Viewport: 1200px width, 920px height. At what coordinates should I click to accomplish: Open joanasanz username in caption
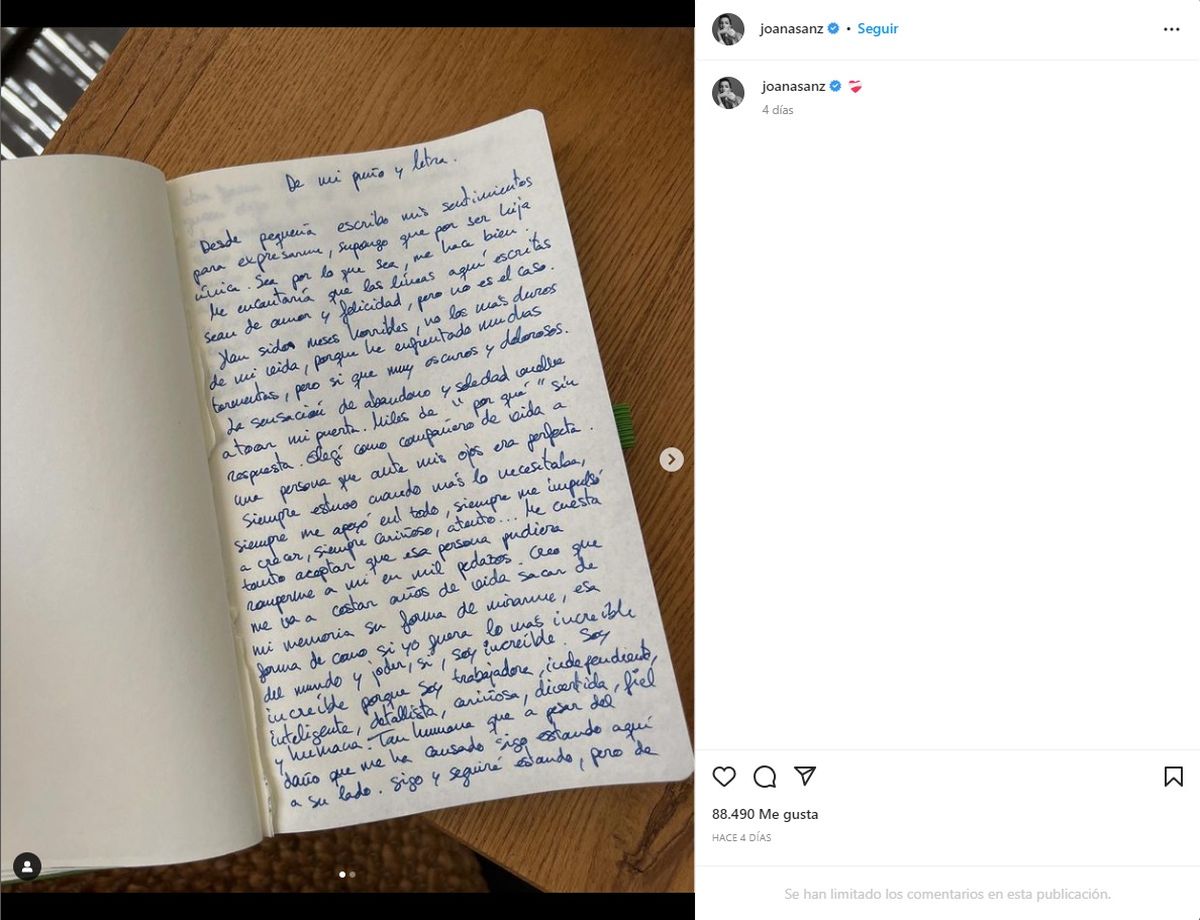pos(793,87)
